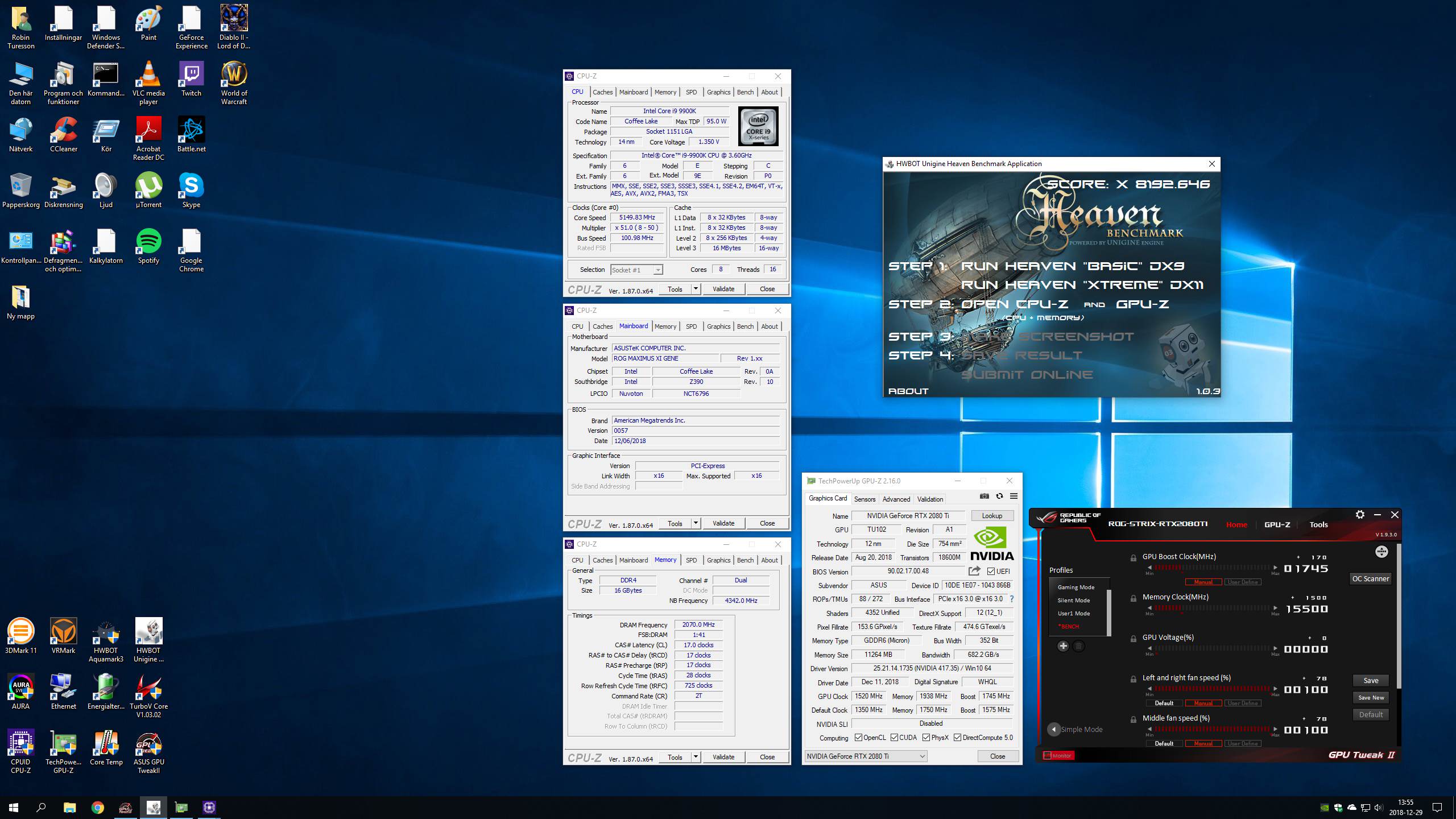The height and width of the screenshot is (819, 1456).
Task: Click the GPU Voltage slider track
Action: point(1213,648)
